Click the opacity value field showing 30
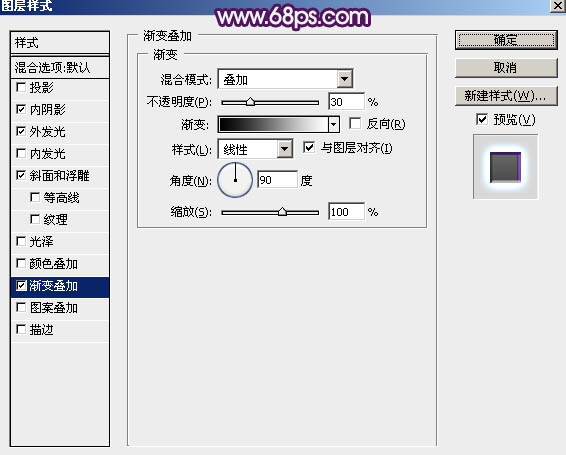This screenshot has width=566, height=455. point(346,102)
